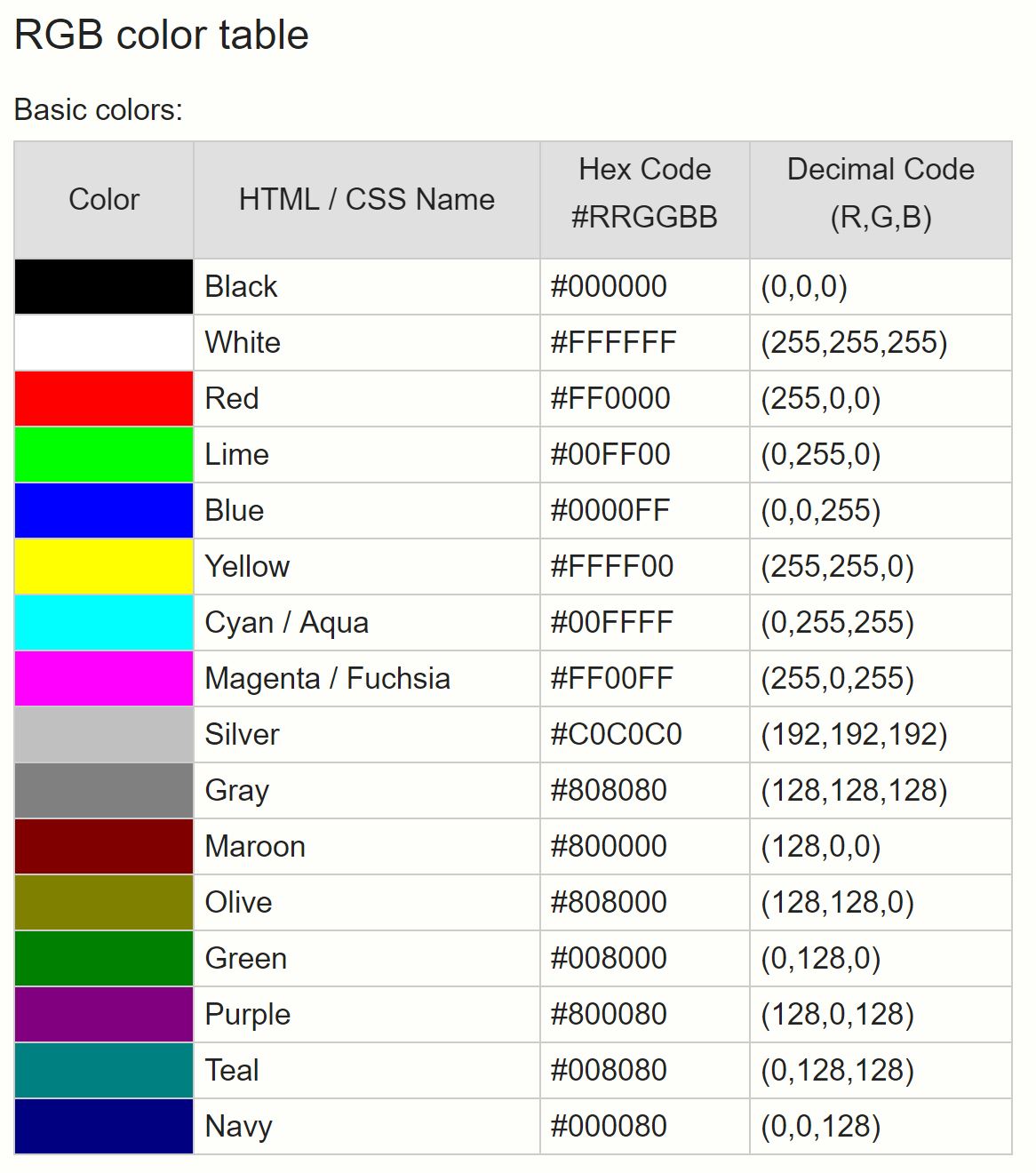Select the silver color swatch
Image resolution: width=1036 pixels, height=1173 pixels.
pos(104,735)
